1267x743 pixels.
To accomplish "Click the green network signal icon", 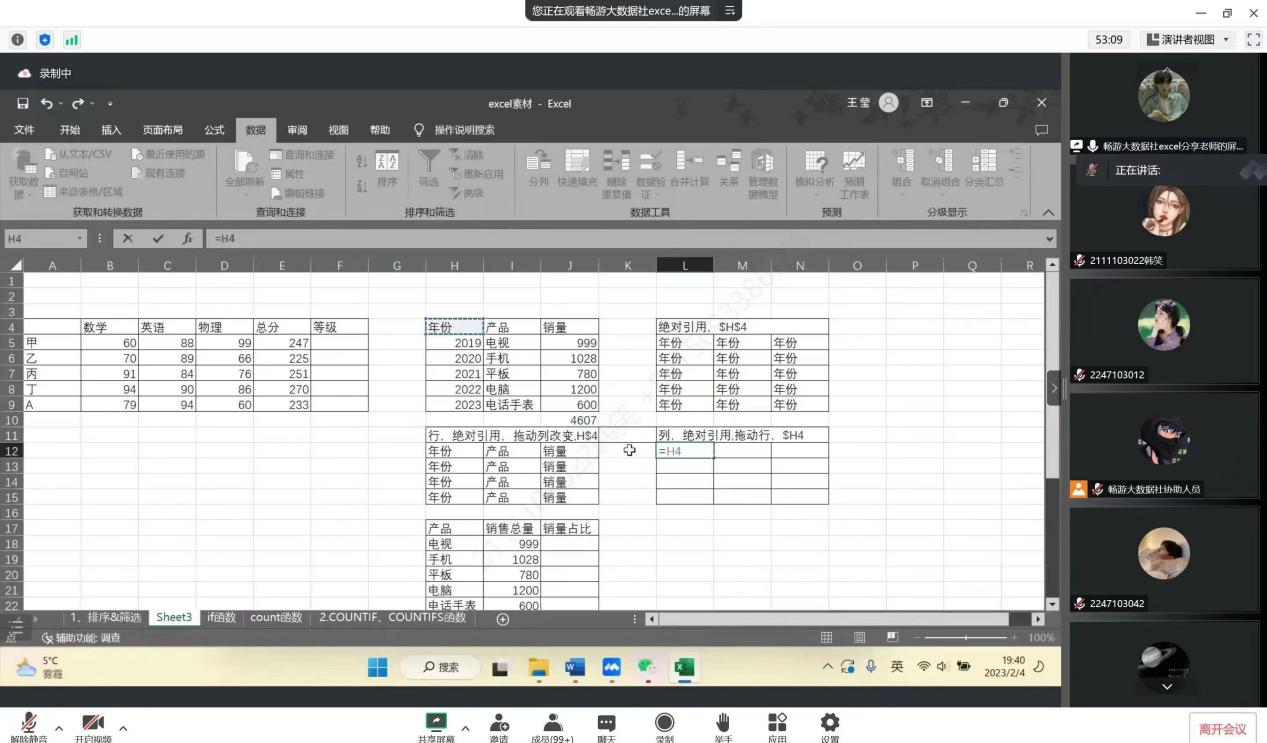I will pos(71,40).
